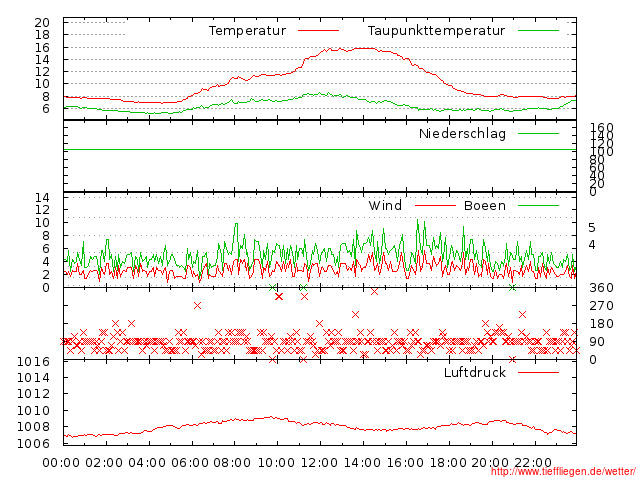Click the 02:00 time axis label

pyautogui.click(x=104, y=463)
